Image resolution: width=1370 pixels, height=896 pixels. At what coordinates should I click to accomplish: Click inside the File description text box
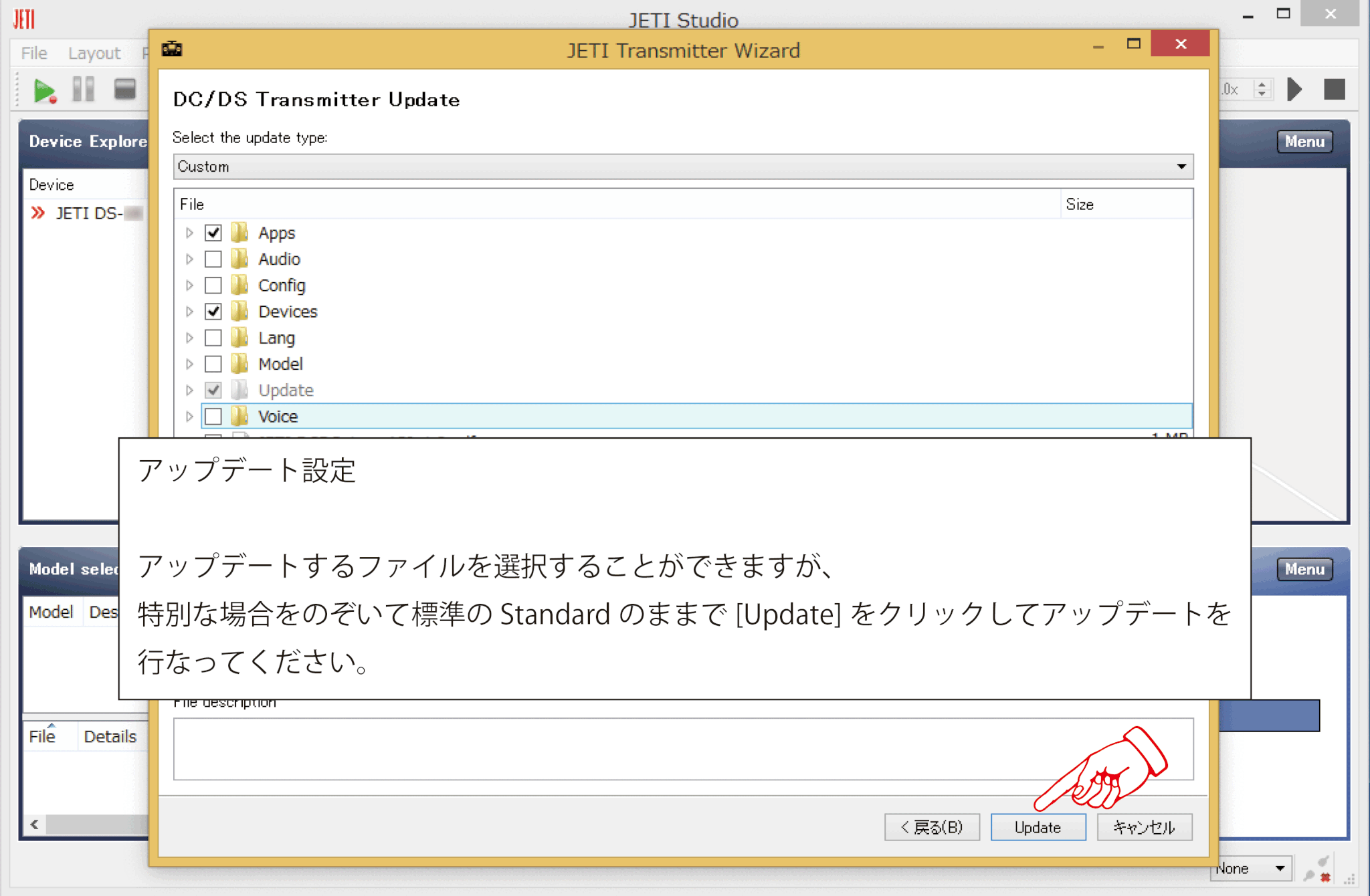pyautogui.click(x=683, y=749)
